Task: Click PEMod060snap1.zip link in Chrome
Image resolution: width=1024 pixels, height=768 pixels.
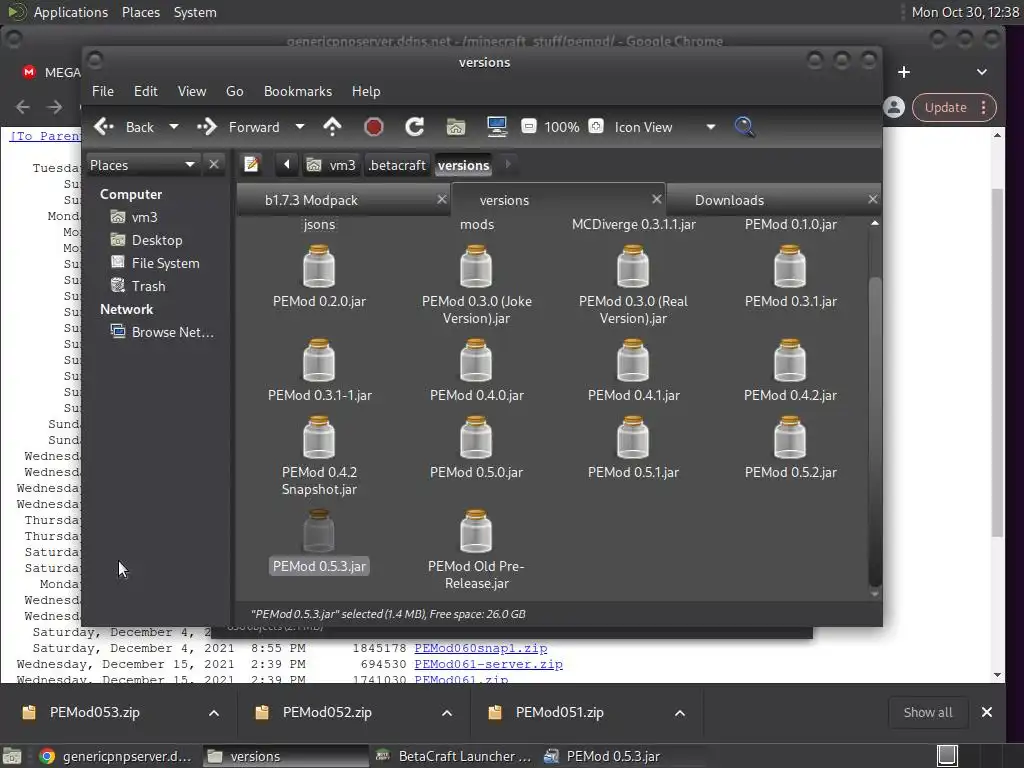Action: [x=481, y=648]
